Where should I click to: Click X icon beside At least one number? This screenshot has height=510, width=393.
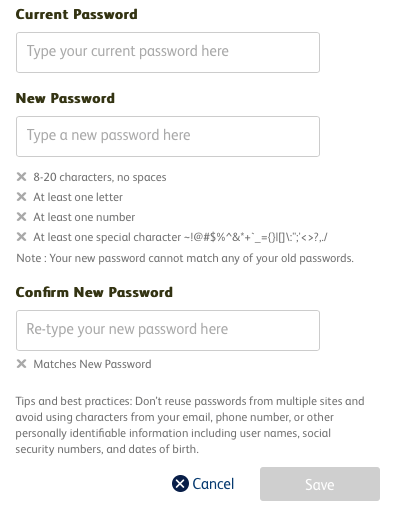tap(21, 217)
